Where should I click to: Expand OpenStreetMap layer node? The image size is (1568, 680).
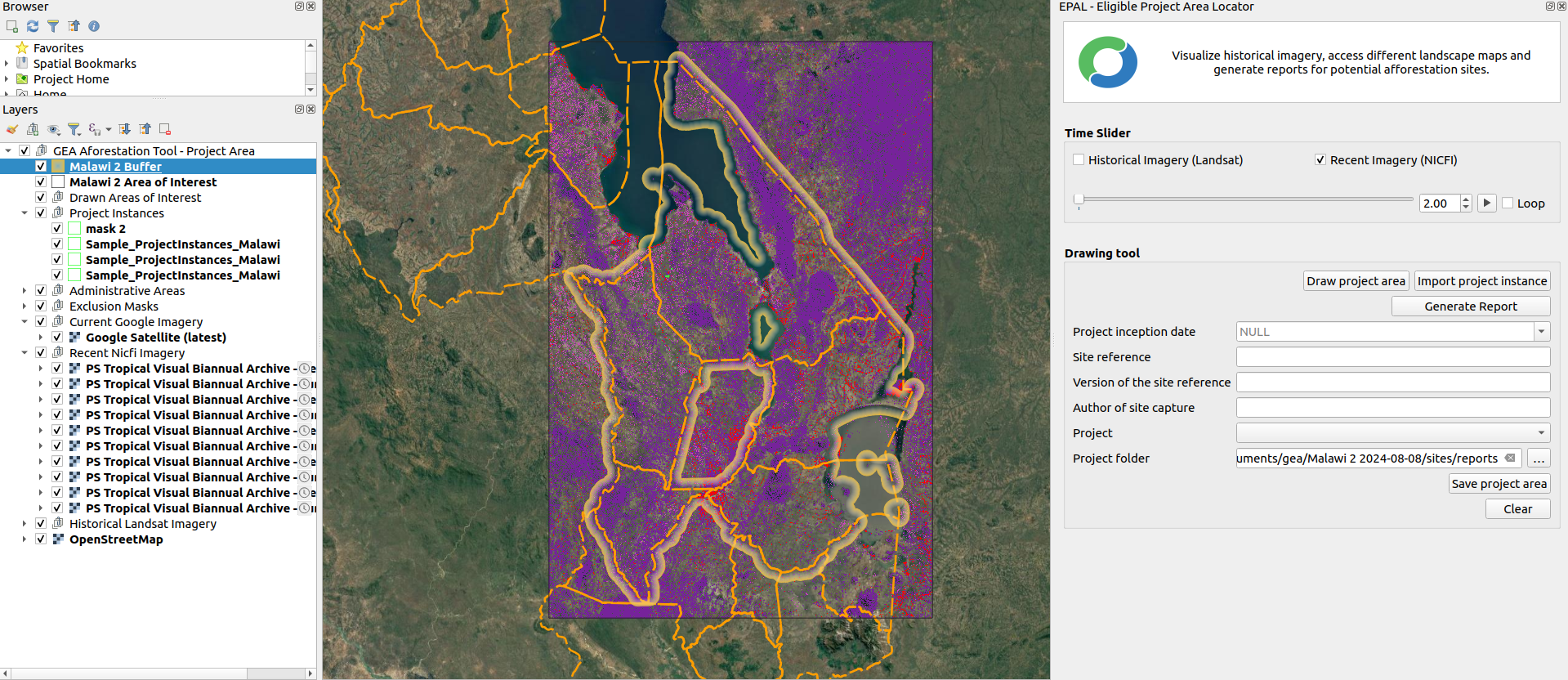point(25,539)
